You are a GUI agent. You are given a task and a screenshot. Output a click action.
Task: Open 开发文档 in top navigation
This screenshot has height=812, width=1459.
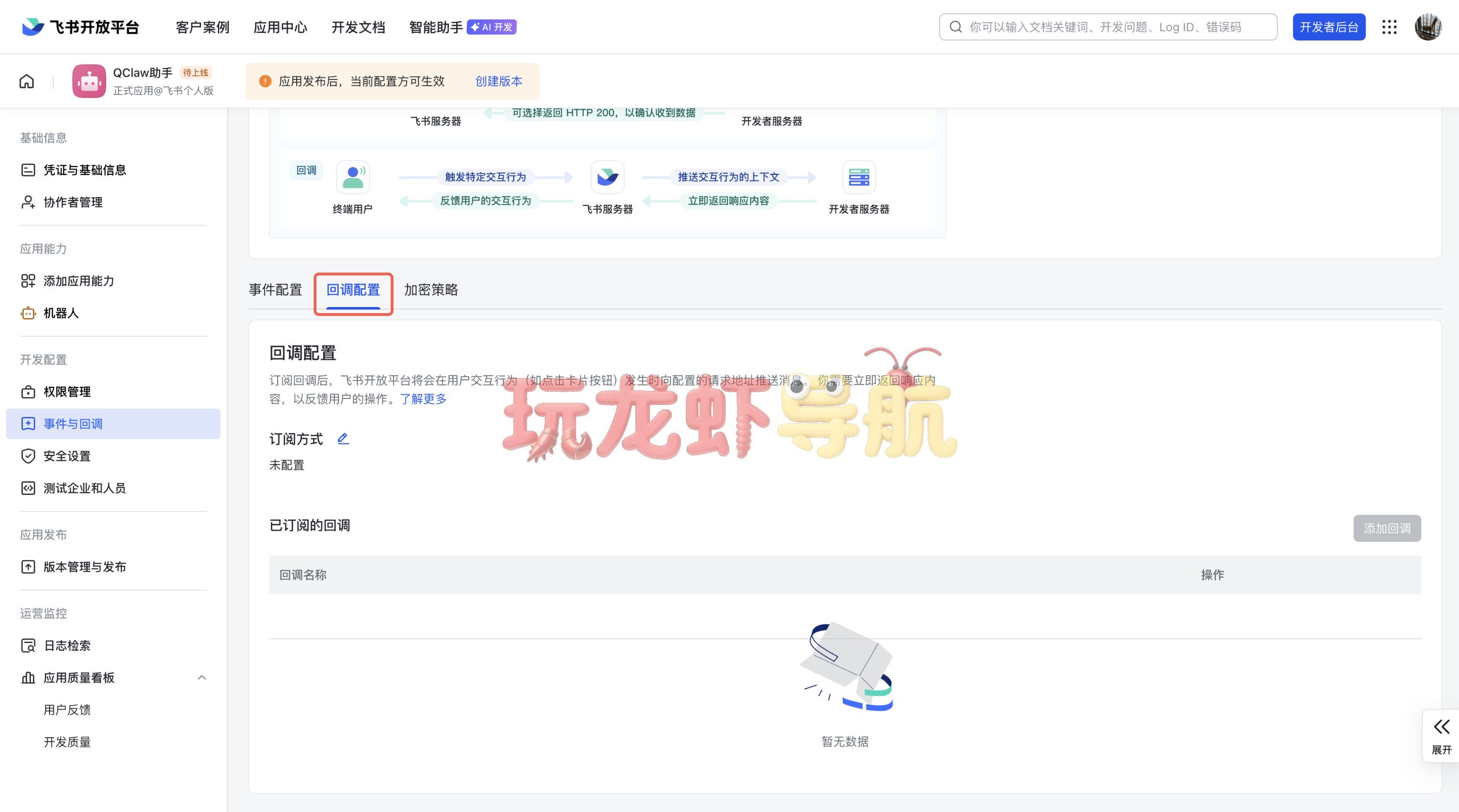click(x=359, y=27)
